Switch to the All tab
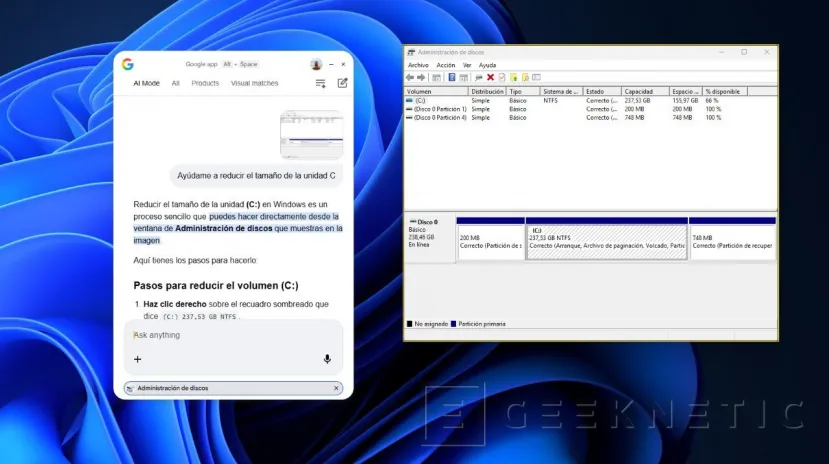The image size is (829, 464). coord(176,83)
